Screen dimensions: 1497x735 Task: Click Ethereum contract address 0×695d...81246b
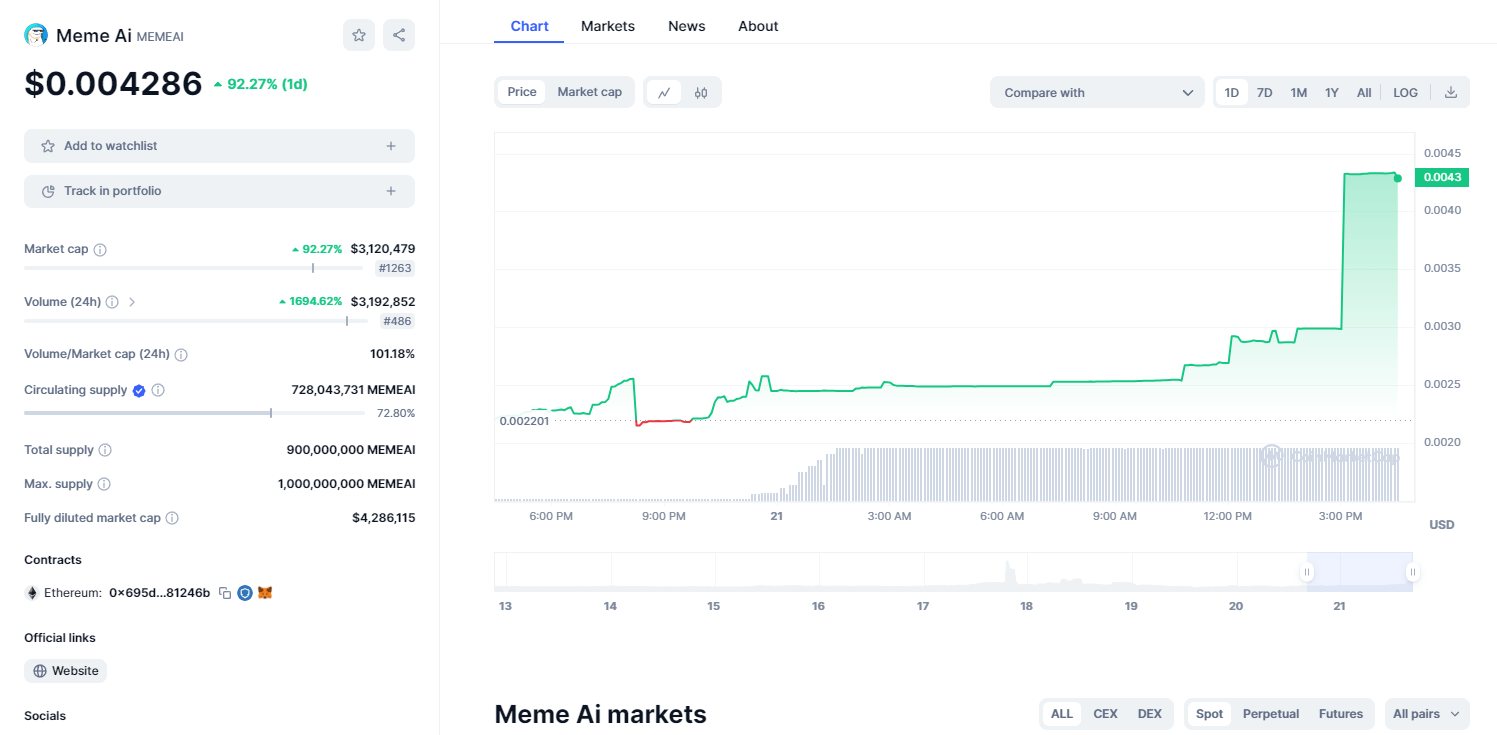pos(159,593)
